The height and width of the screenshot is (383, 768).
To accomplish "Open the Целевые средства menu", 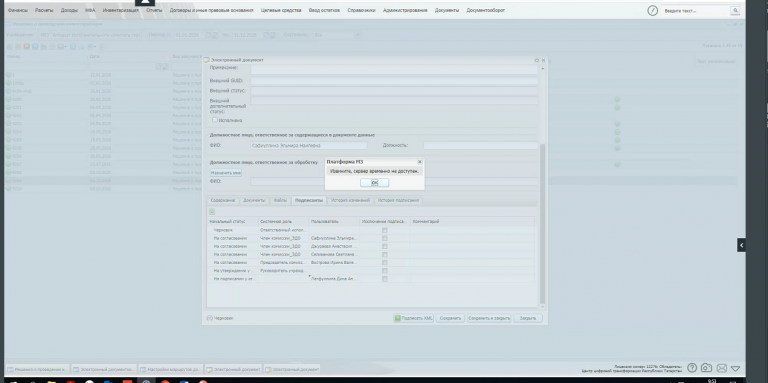I will 281,10.
